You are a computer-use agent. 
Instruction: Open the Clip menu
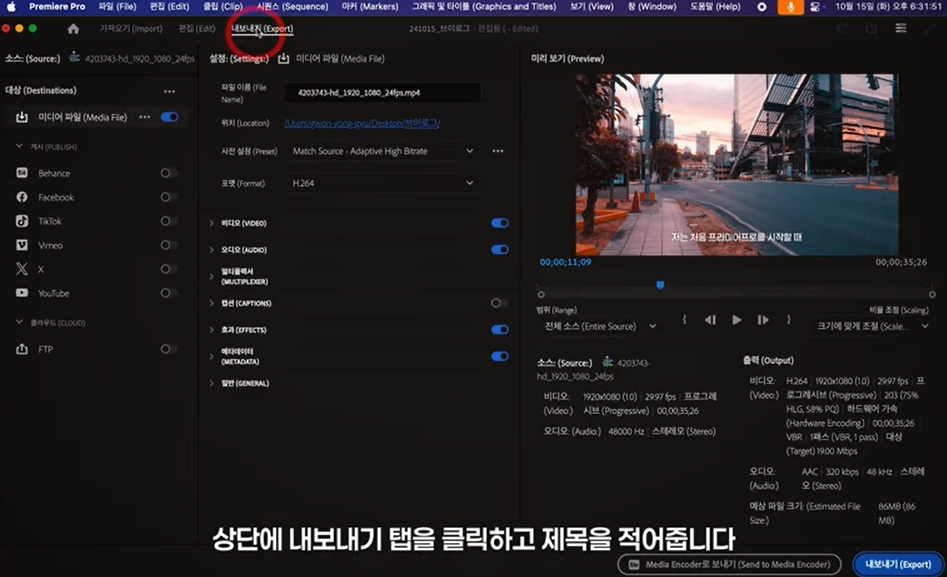pyautogui.click(x=223, y=7)
